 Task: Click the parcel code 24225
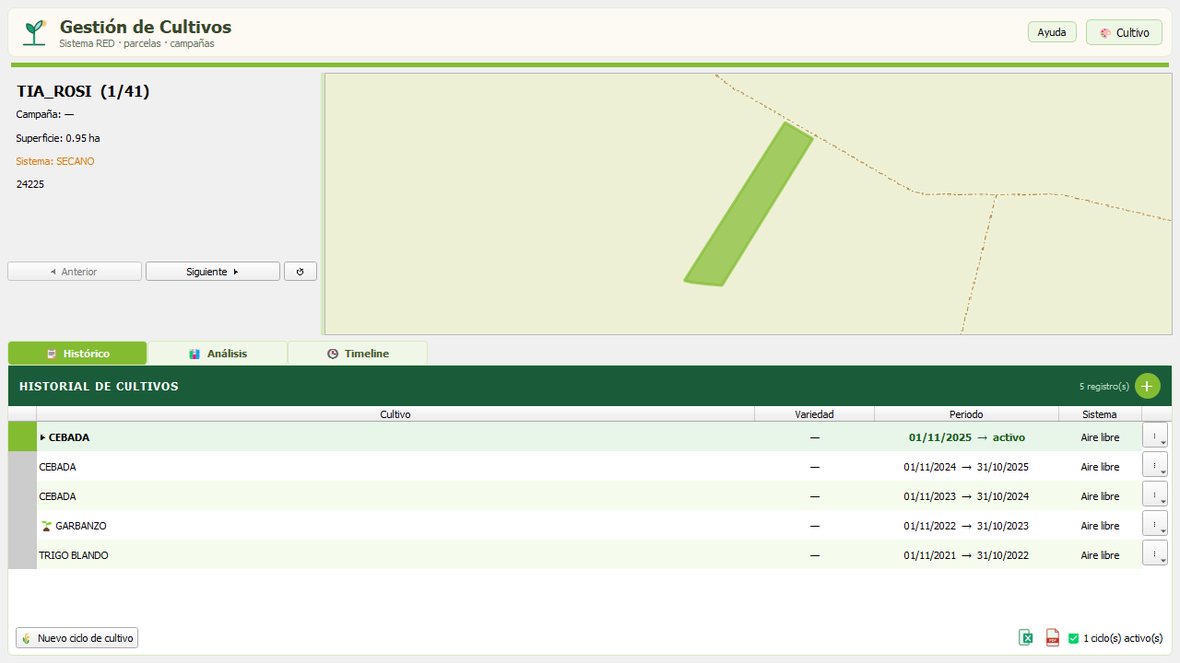point(30,184)
